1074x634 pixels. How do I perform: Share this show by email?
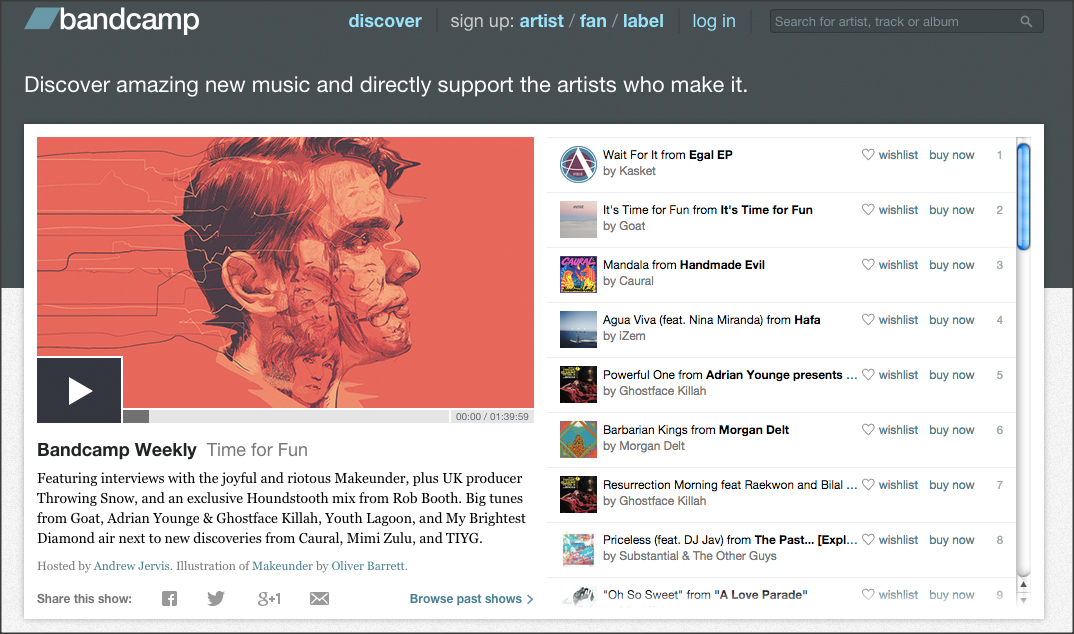tap(319, 598)
